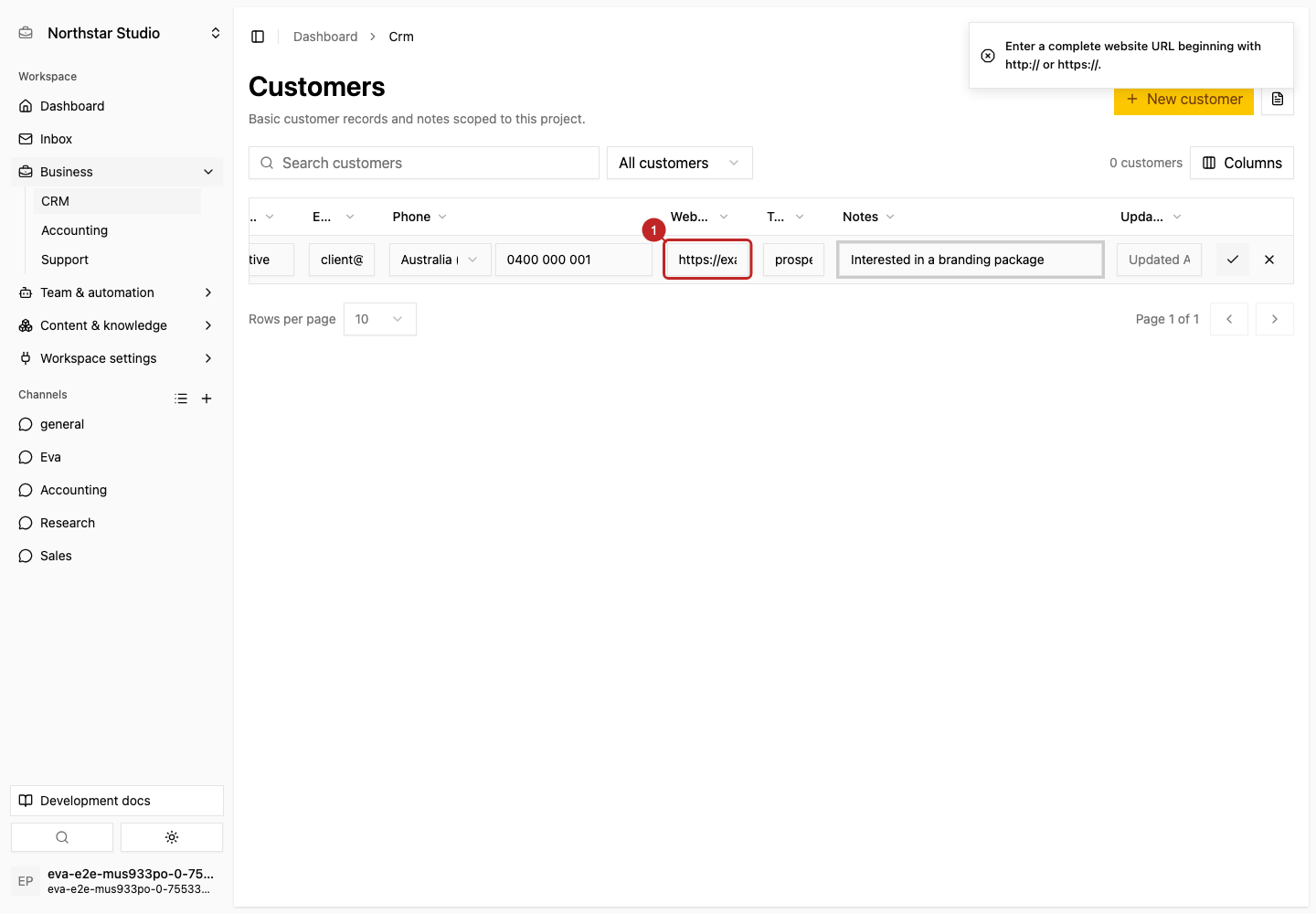The height and width of the screenshot is (914, 1316).
Task: Toggle the sidebar panel icon
Action: coord(258,37)
